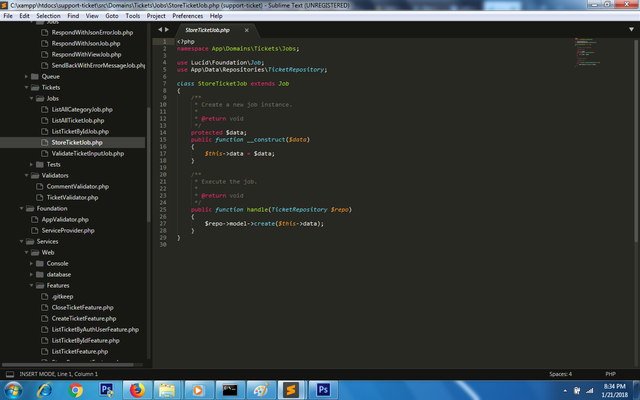Open Windows Explorer from the taskbar
The height and width of the screenshot is (400, 640).
tap(167, 390)
